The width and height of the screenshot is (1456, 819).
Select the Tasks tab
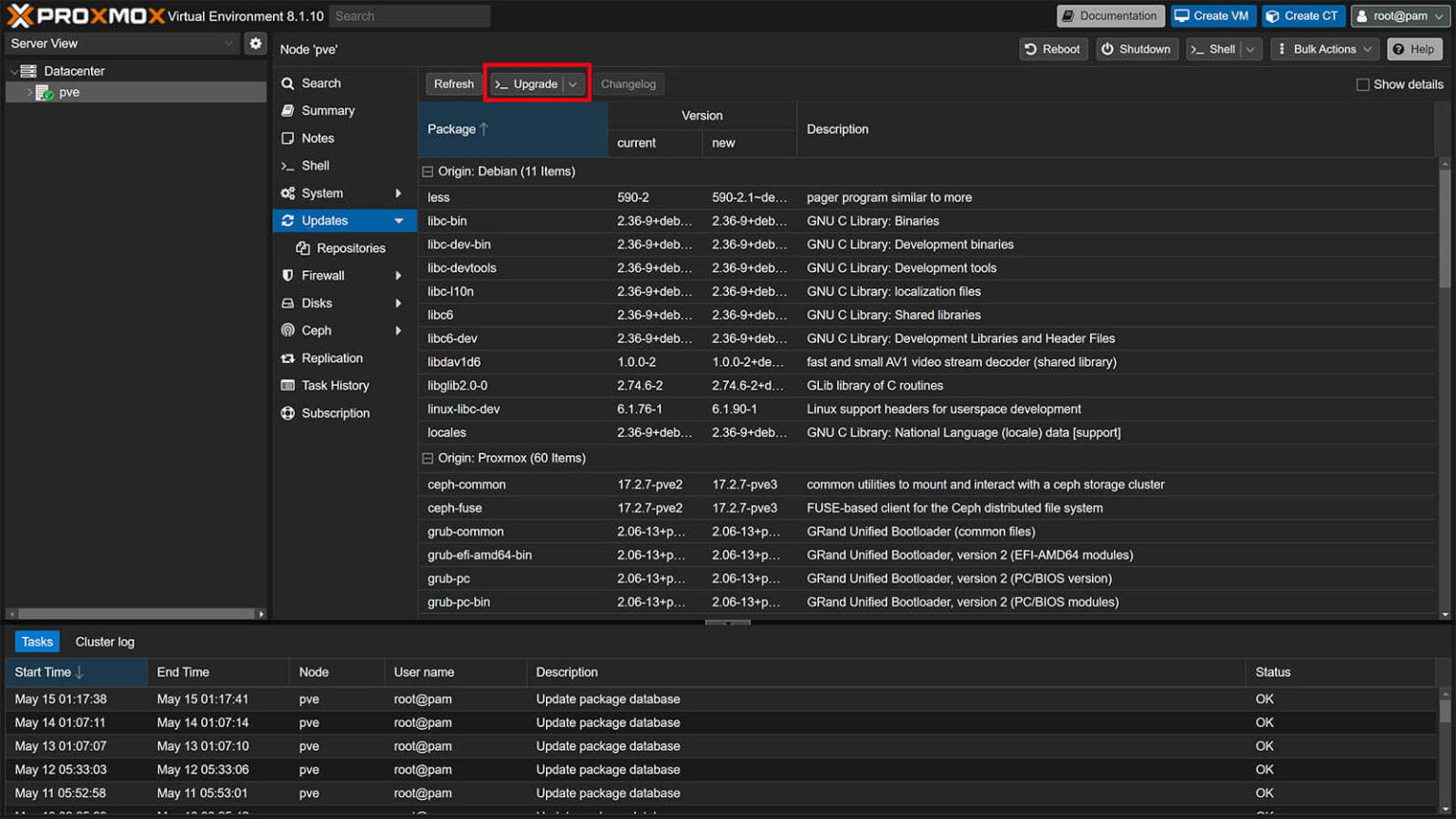coord(36,642)
